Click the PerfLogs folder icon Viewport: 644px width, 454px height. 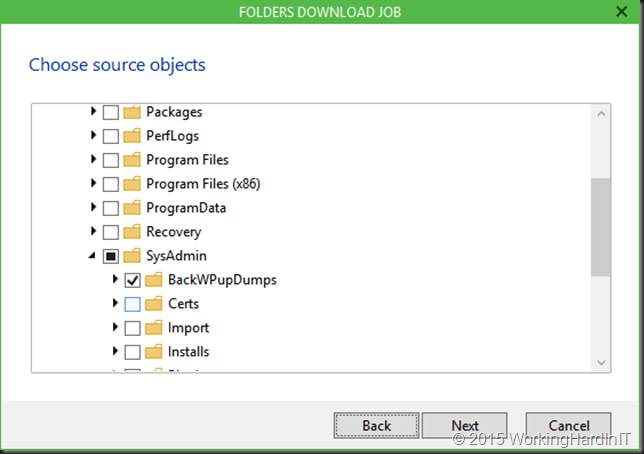[132, 136]
